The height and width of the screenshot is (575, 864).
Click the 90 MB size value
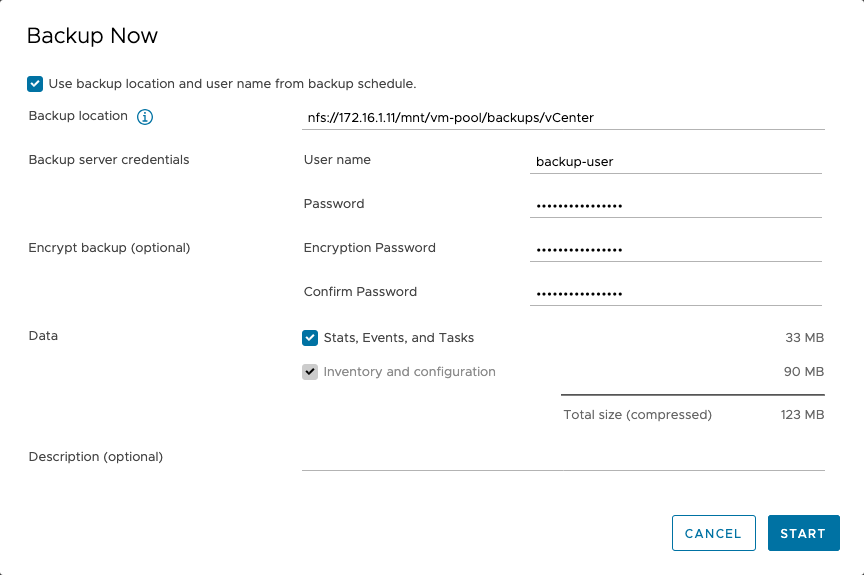click(804, 372)
